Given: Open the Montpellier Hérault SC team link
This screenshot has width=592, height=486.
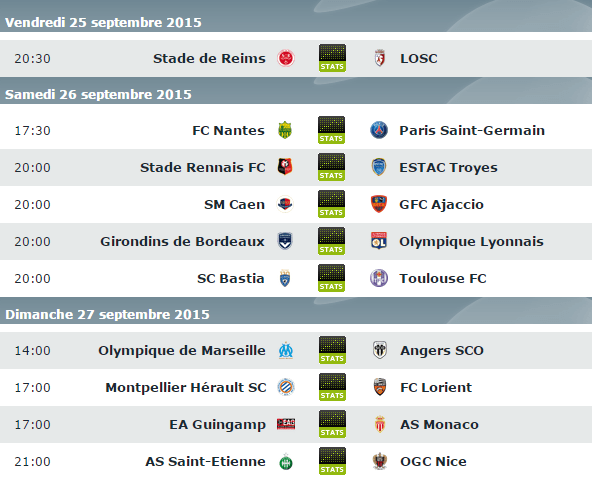Looking at the screenshot, I should [x=186, y=387].
